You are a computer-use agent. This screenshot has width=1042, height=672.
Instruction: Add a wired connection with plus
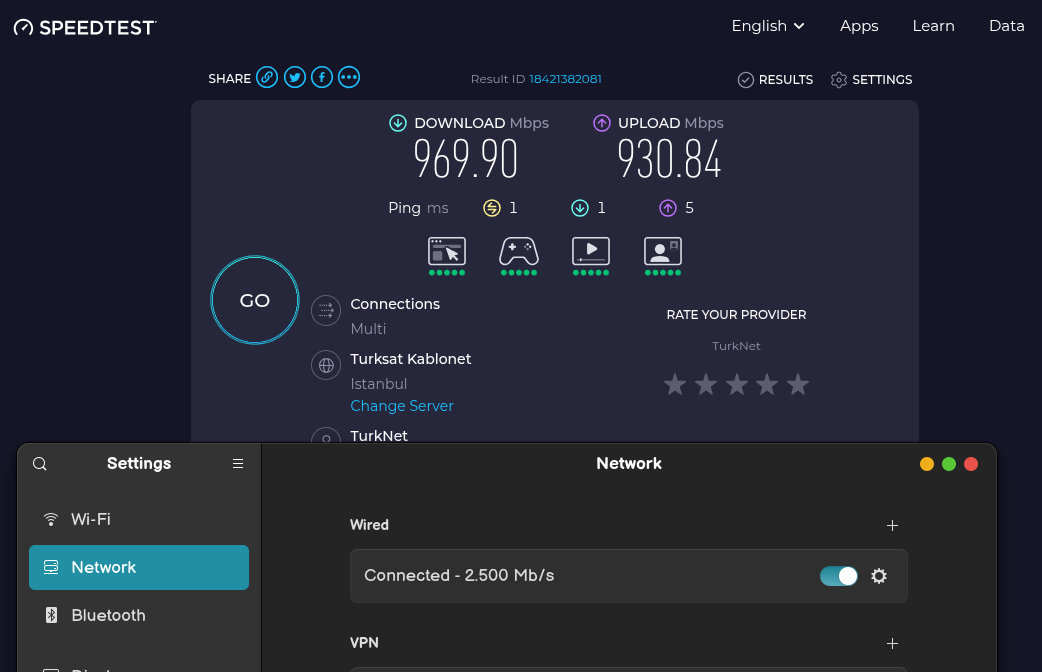(892, 526)
